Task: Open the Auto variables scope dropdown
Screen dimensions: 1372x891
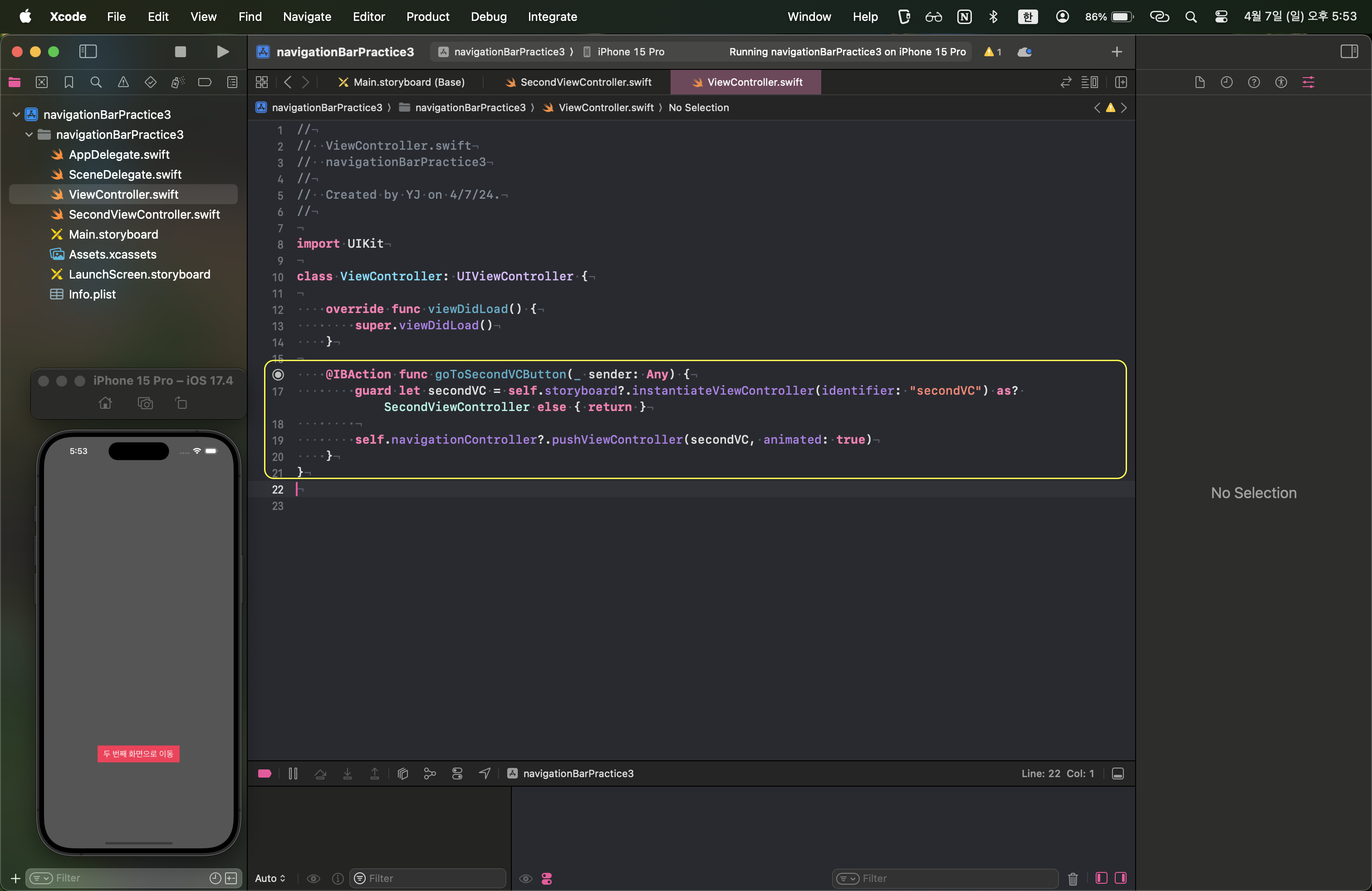Action: (x=270, y=878)
